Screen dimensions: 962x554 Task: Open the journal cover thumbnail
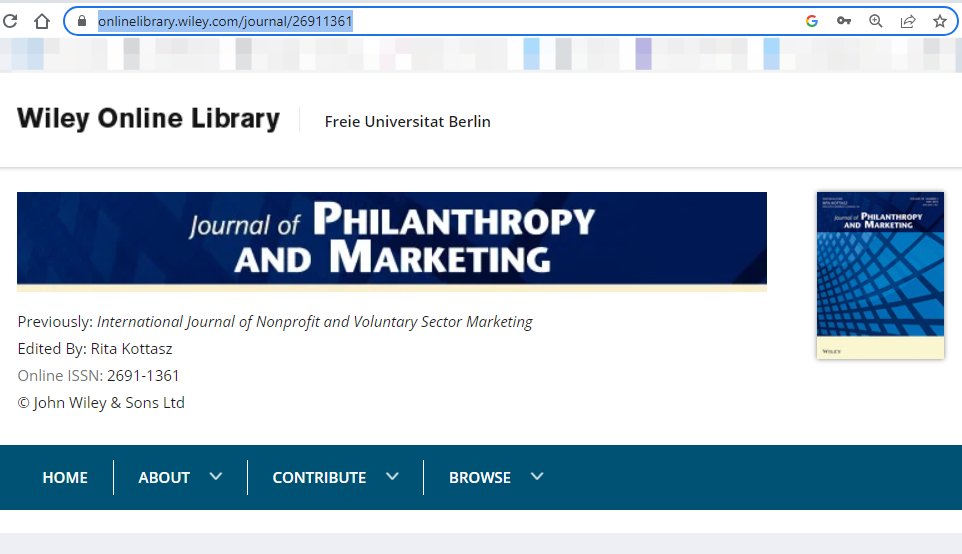(880, 275)
